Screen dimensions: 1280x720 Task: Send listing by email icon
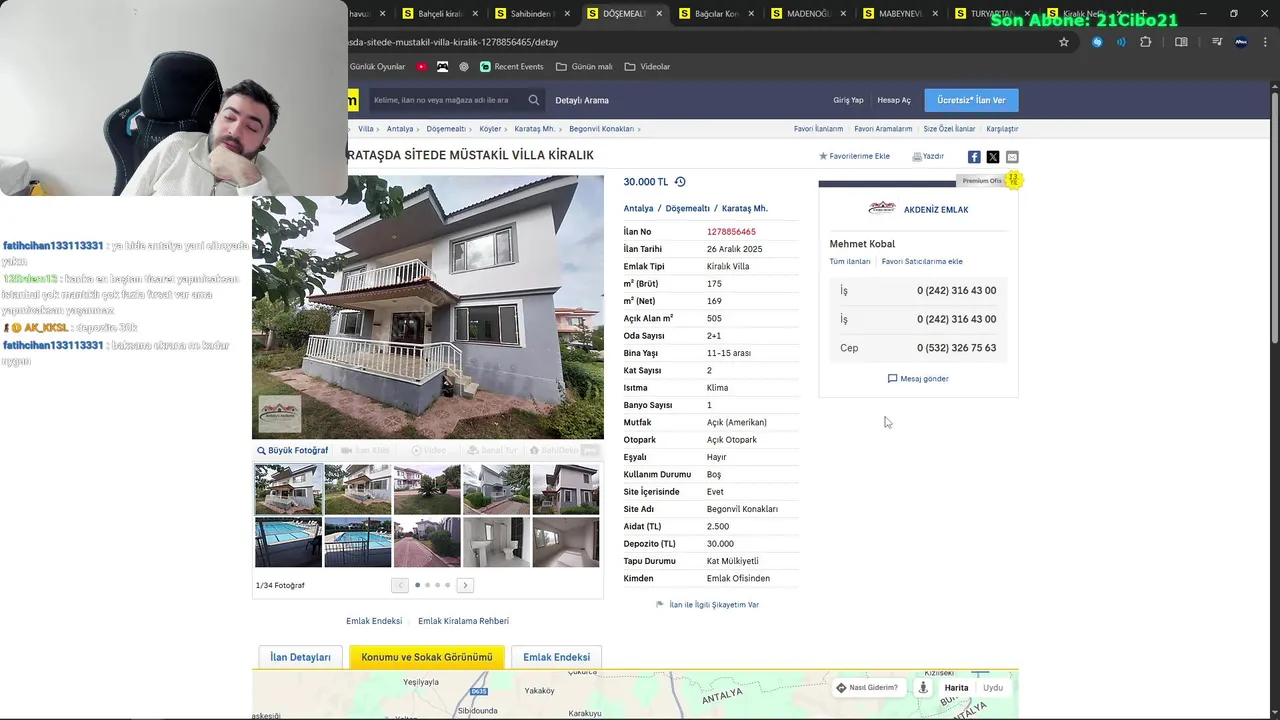pos(1012,157)
